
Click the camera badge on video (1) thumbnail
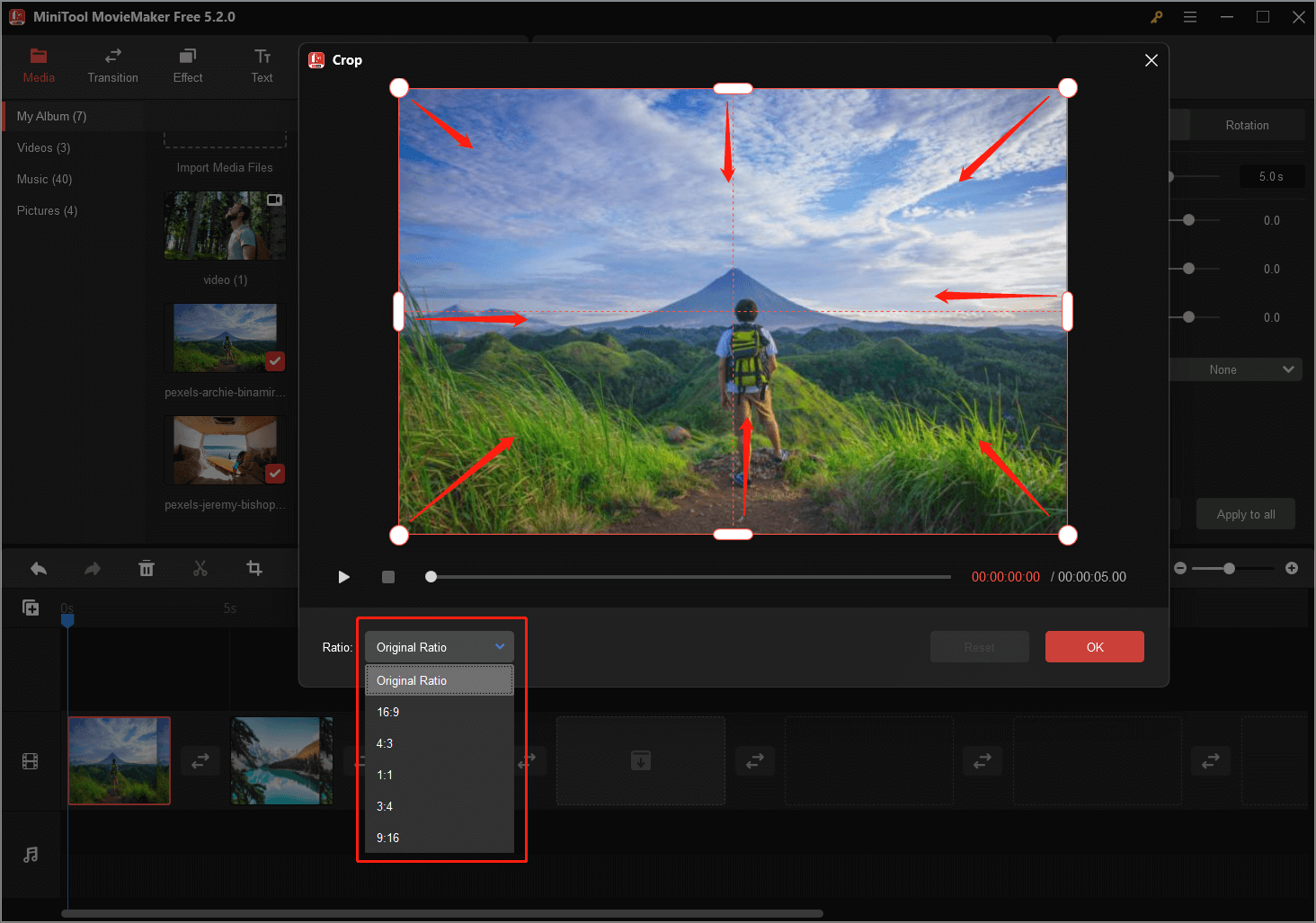coord(274,199)
